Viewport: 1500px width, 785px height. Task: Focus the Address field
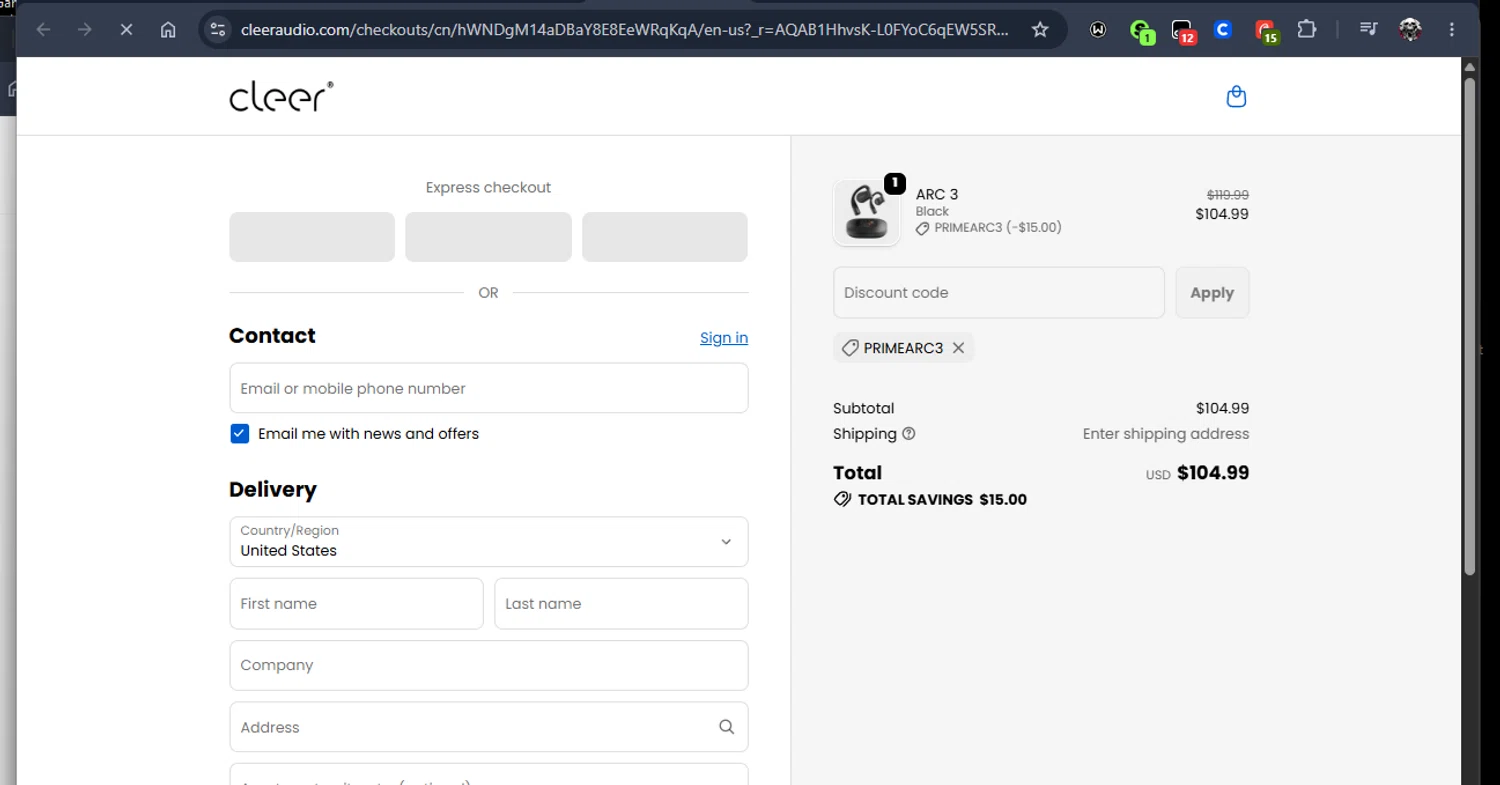click(488, 727)
